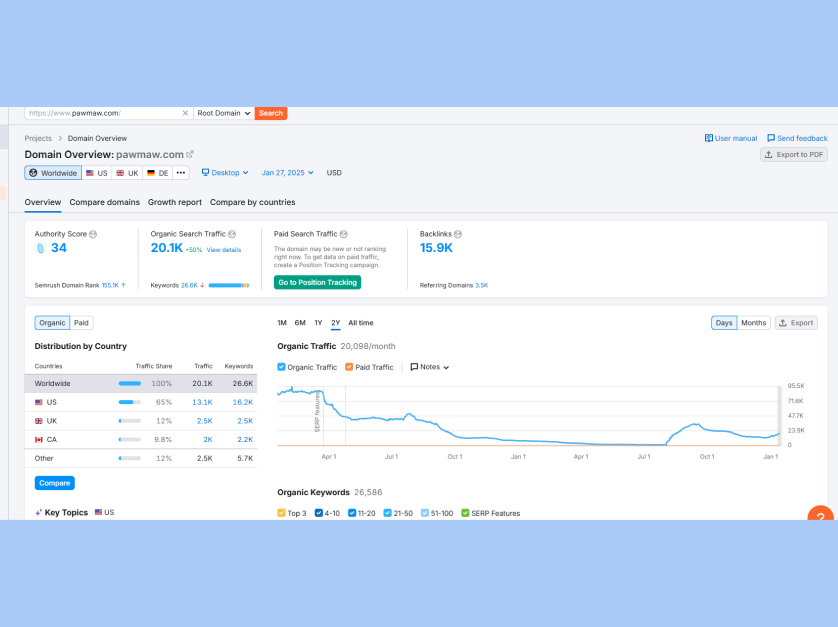Click the three-dots more countries button
This screenshot has height=627, width=838.
click(181, 173)
